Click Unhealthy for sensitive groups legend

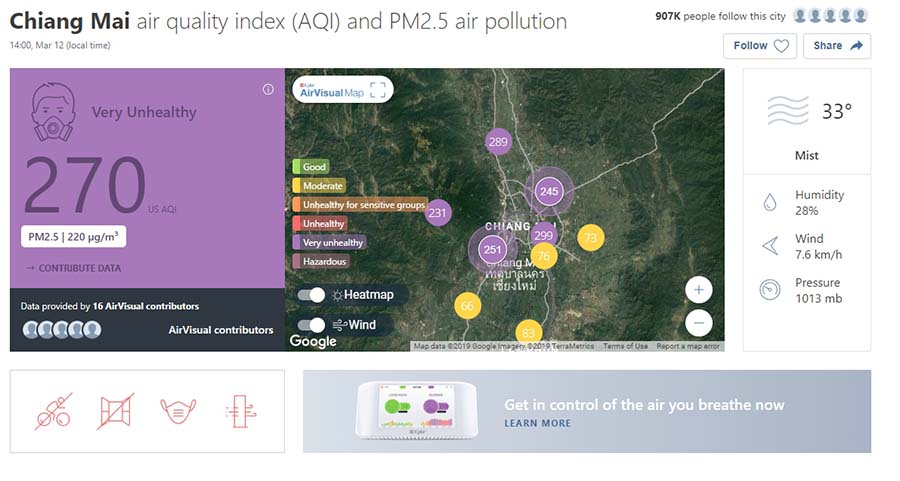[x=360, y=205]
